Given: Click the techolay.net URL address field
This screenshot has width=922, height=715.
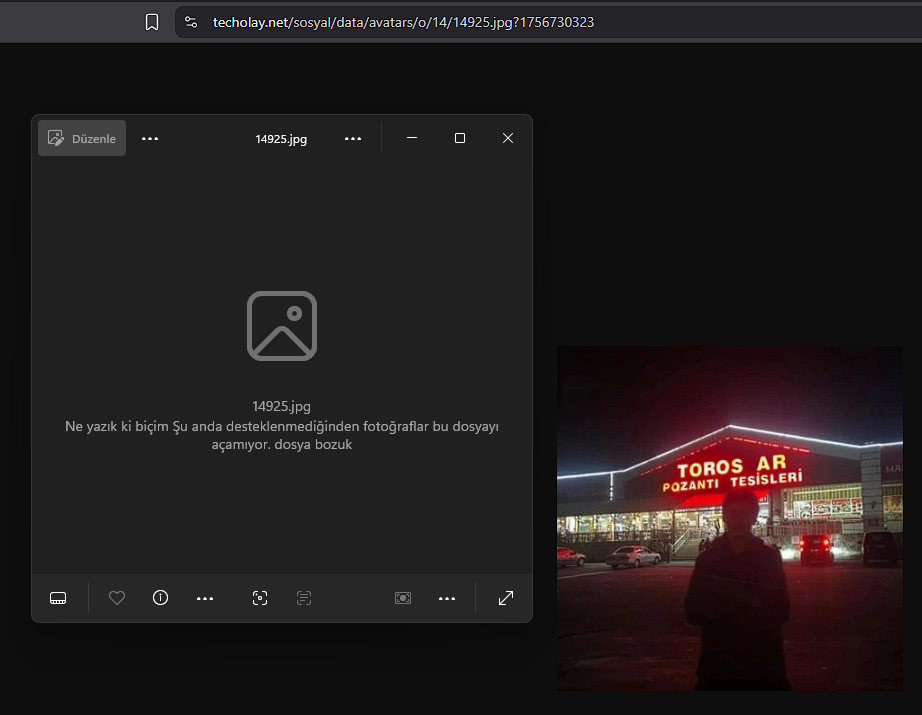Looking at the screenshot, I should point(549,22).
